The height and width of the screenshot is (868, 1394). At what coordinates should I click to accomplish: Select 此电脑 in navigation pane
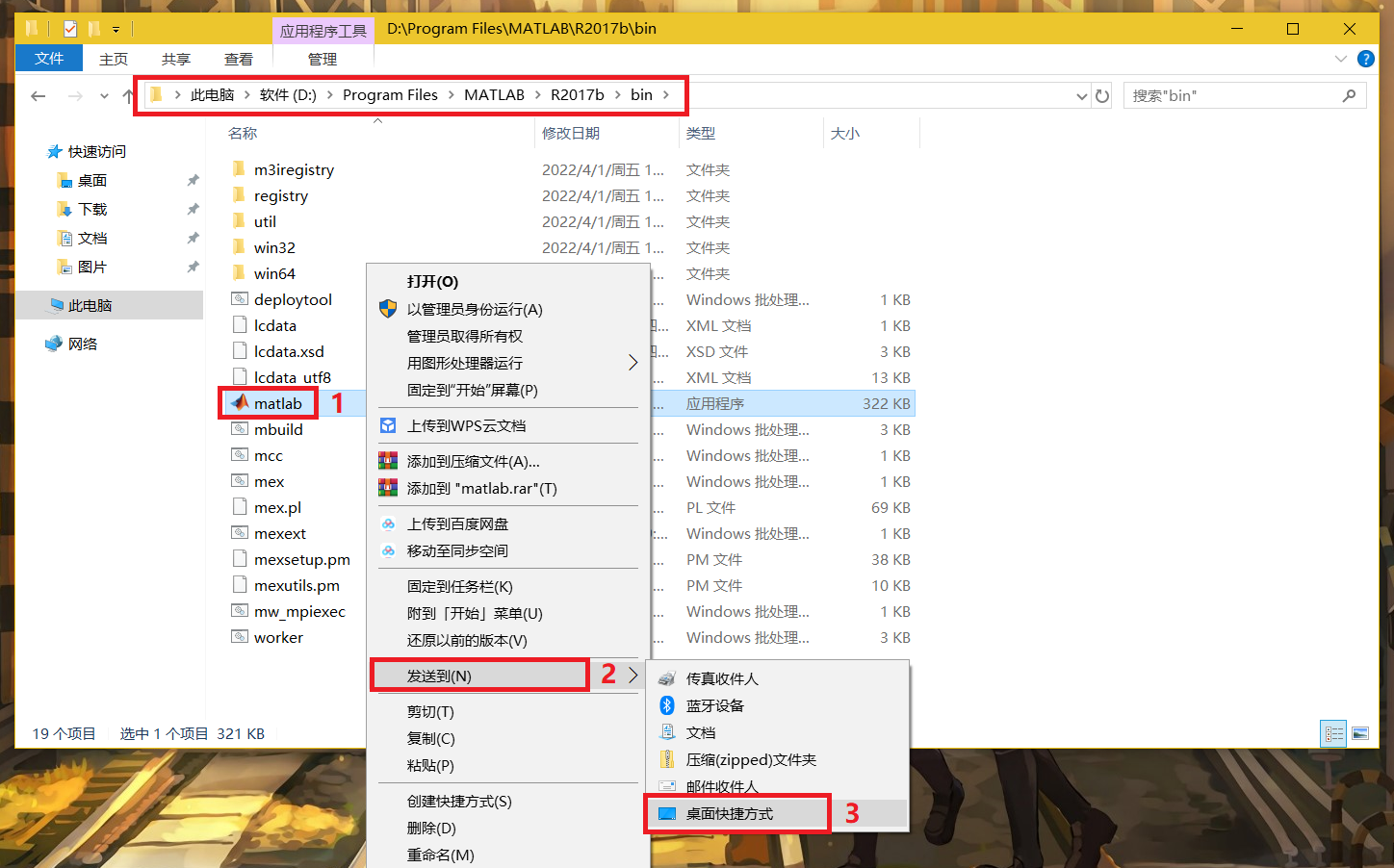(90, 305)
